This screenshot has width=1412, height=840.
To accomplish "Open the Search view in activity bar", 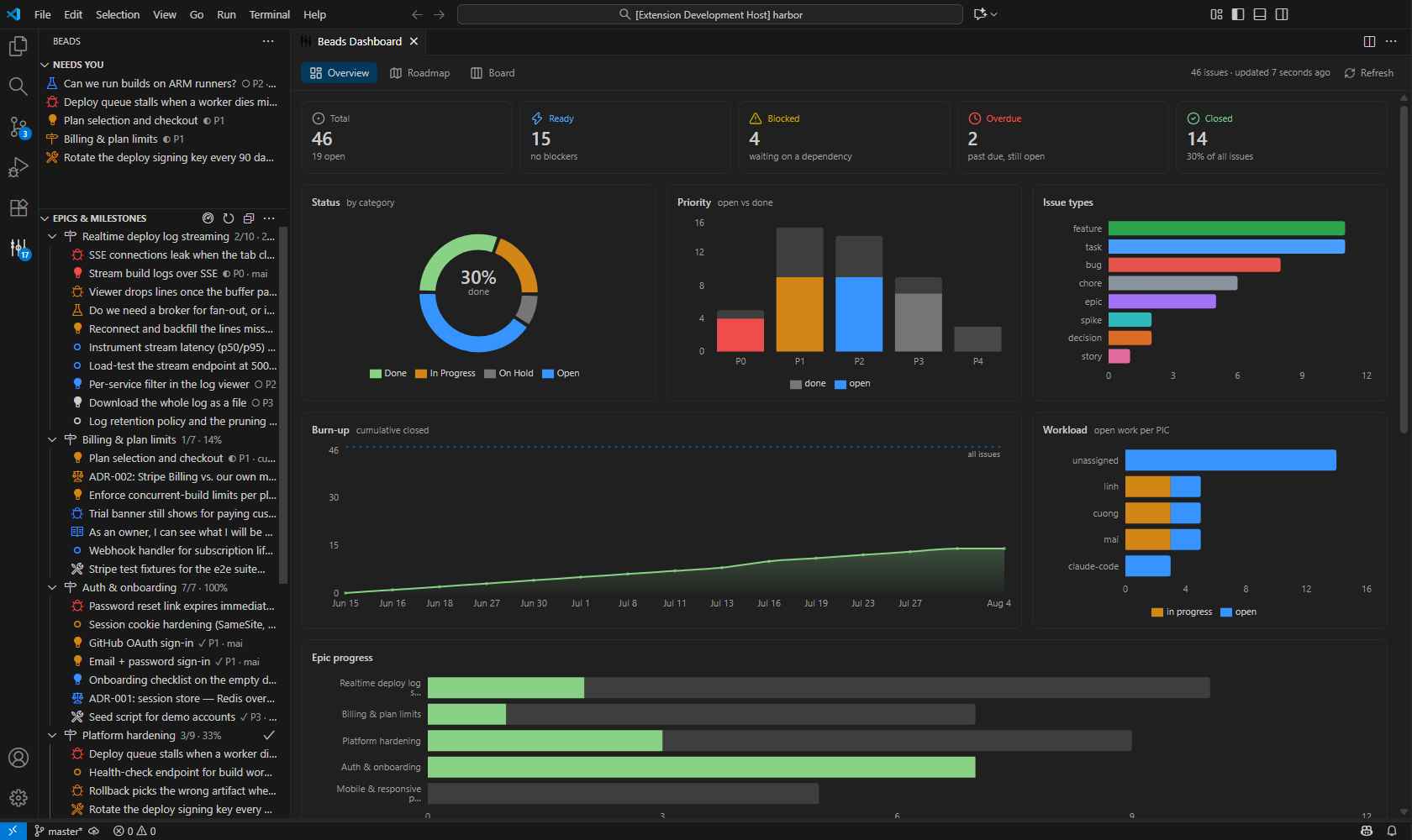I will coord(18,87).
